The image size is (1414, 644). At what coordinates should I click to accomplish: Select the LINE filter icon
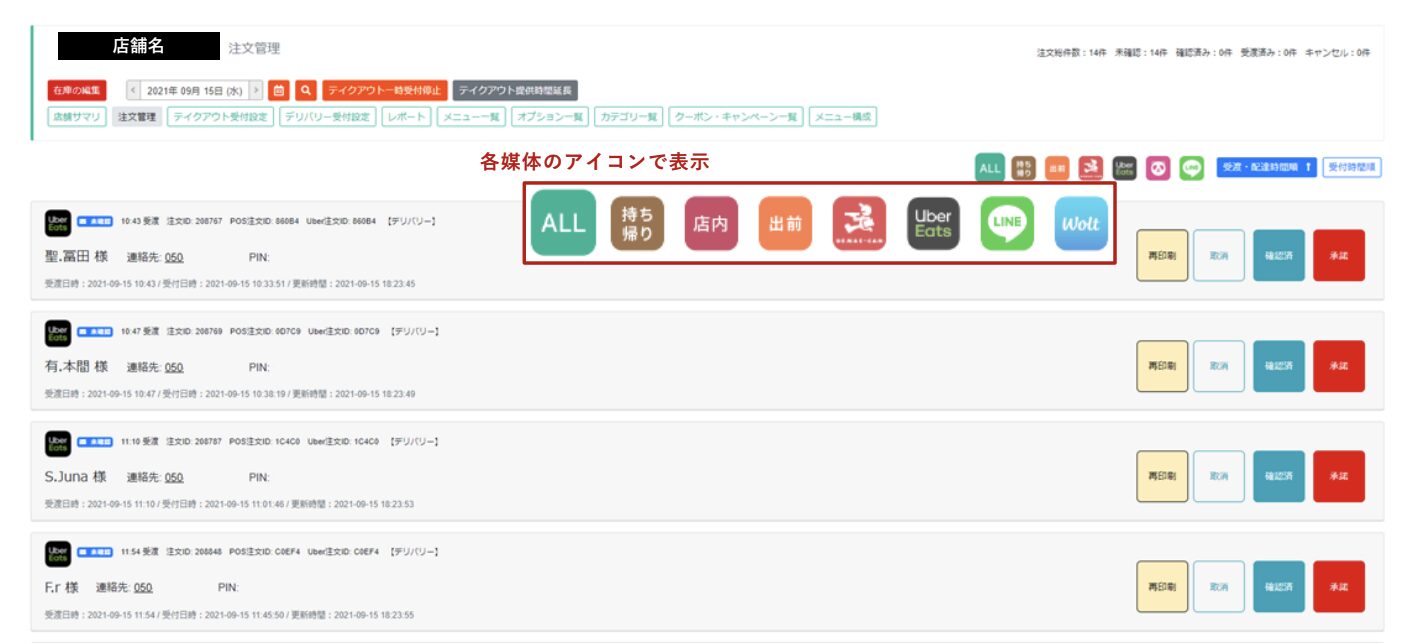(x=1190, y=168)
